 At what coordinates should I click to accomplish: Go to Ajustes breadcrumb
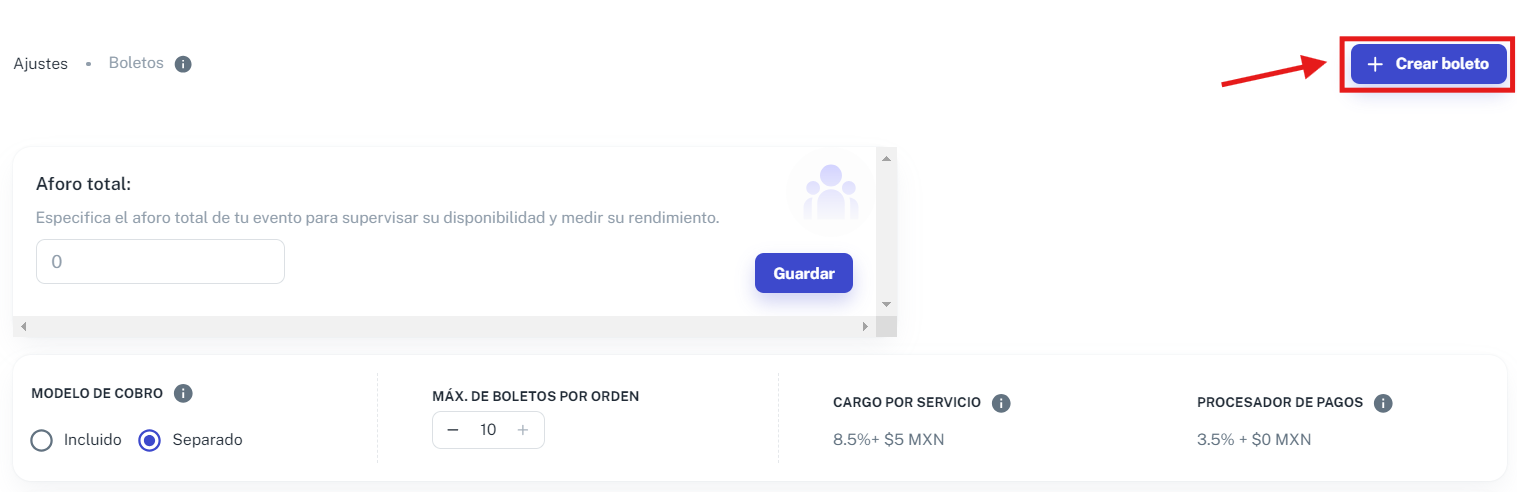pos(41,64)
